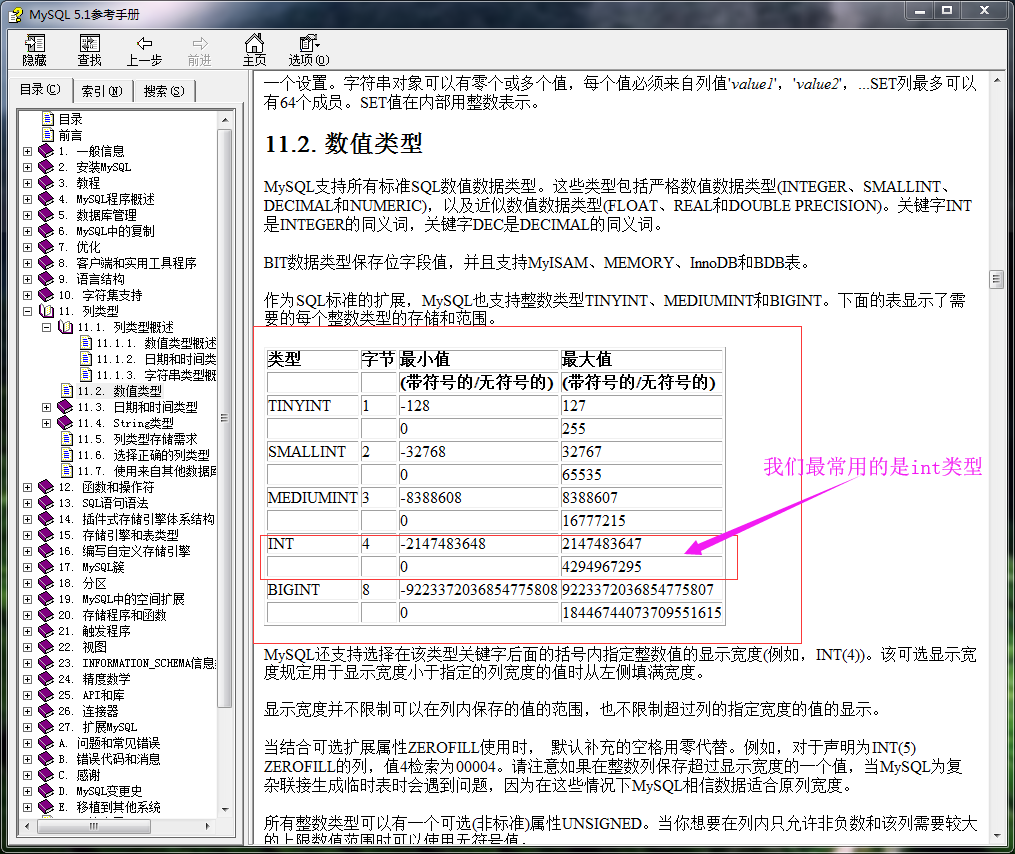The image size is (1015, 854).
Task: Click the value 18446744073709551615 in the table
Action: pos(641,612)
